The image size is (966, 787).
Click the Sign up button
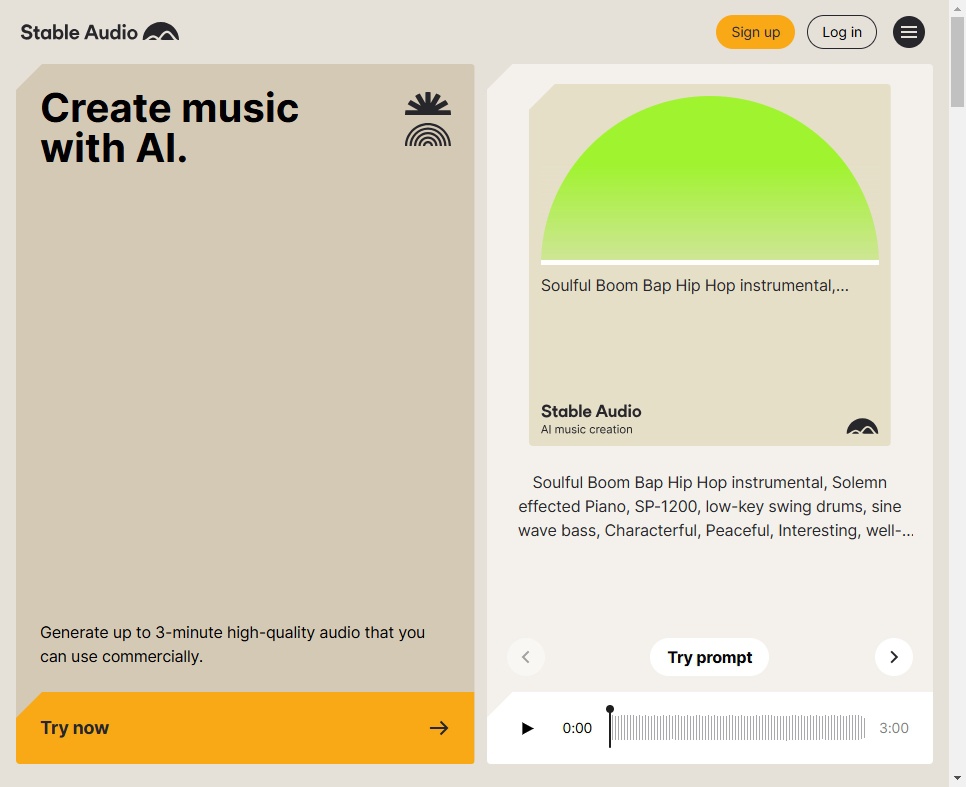[x=755, y=32]
